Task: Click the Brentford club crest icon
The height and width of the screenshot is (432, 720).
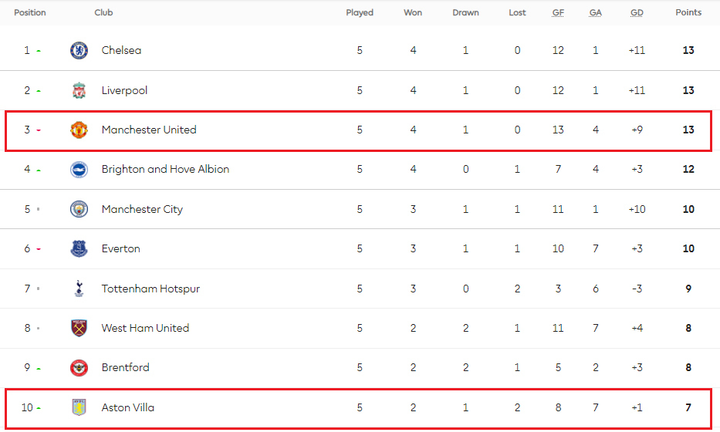Action: tap(79, 368)
